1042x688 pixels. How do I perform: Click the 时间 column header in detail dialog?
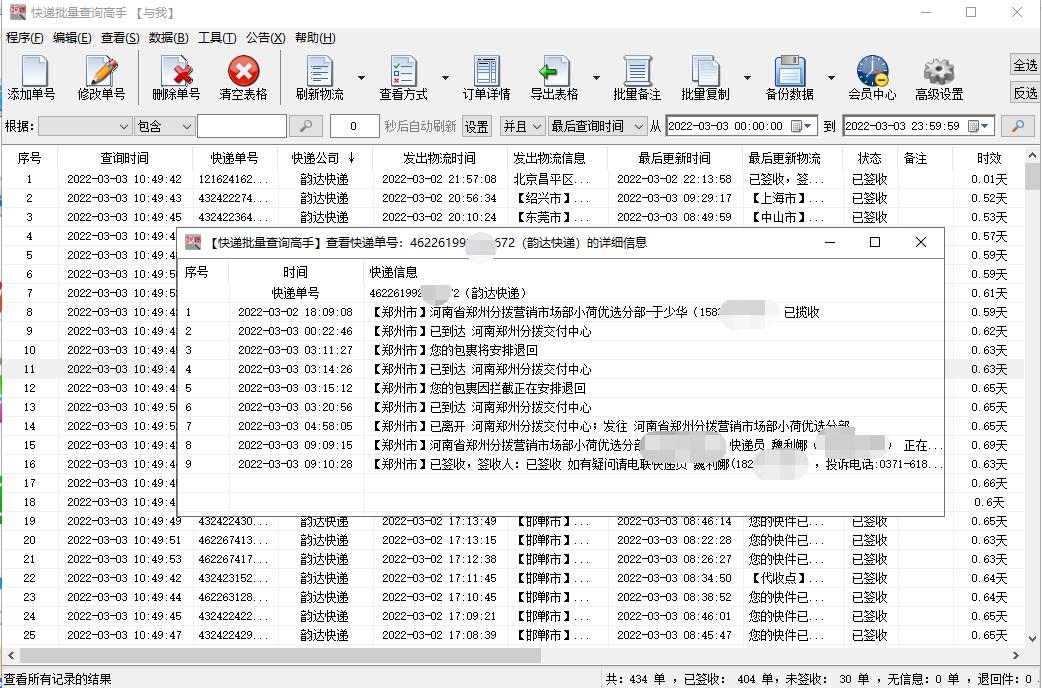point(296,272)
